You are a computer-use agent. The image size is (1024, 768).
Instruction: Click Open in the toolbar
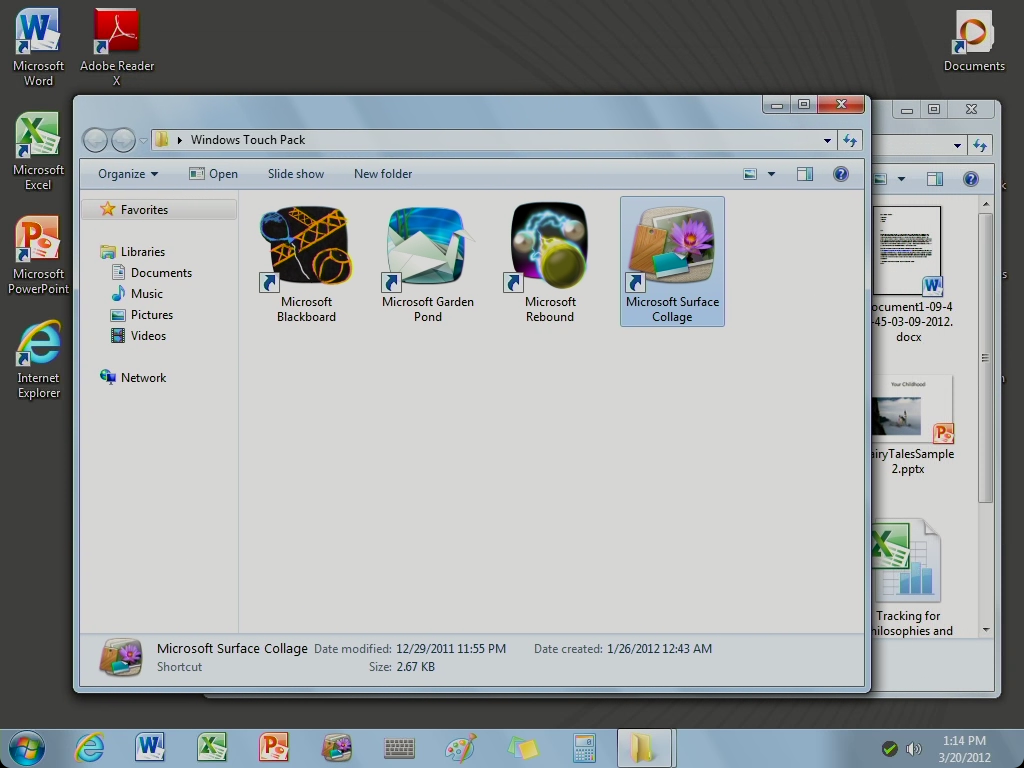click(x=214, y=174)
